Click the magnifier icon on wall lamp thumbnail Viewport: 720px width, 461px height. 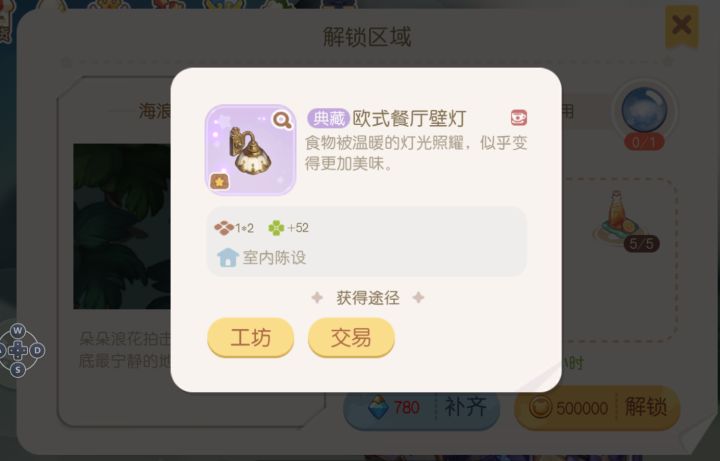pyautogui.click(x=282, y=120)
